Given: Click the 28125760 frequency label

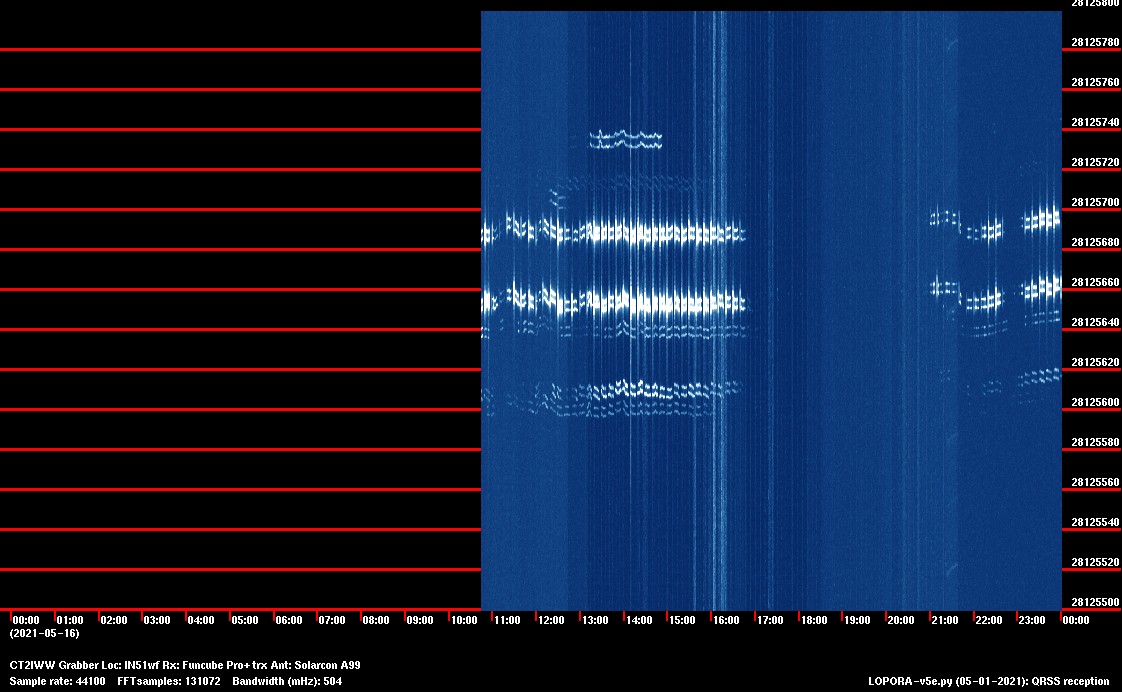Looking at the screenshot, I should 1096,83.
